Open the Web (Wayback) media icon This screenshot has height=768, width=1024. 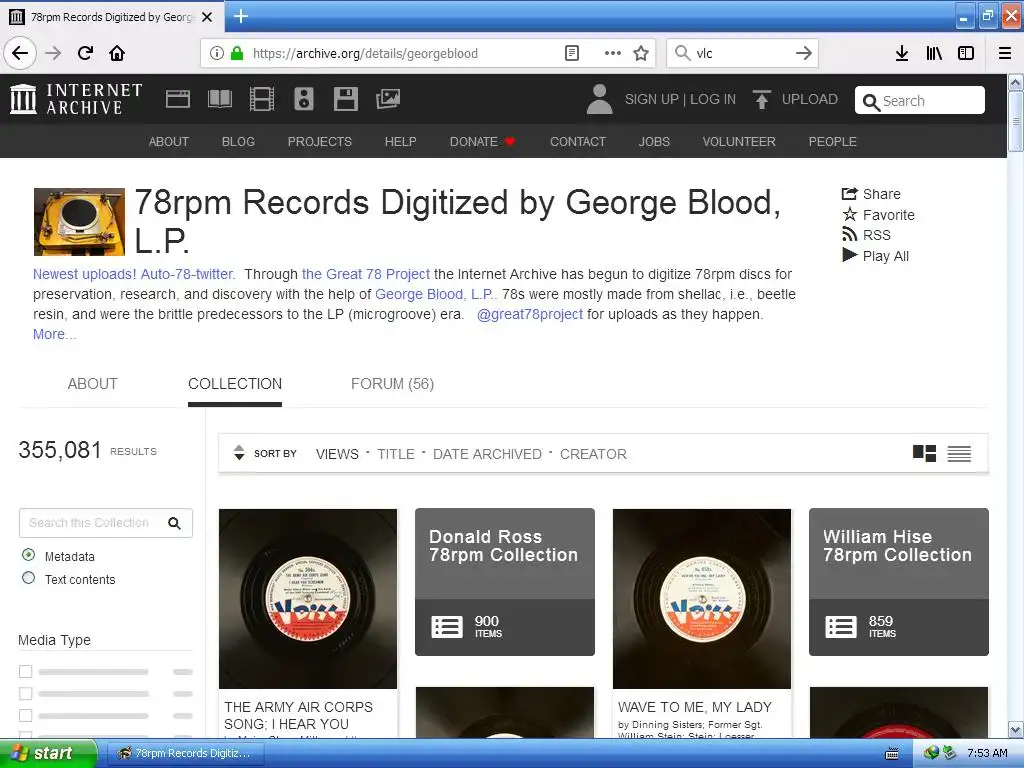click(x=178, y=99)
